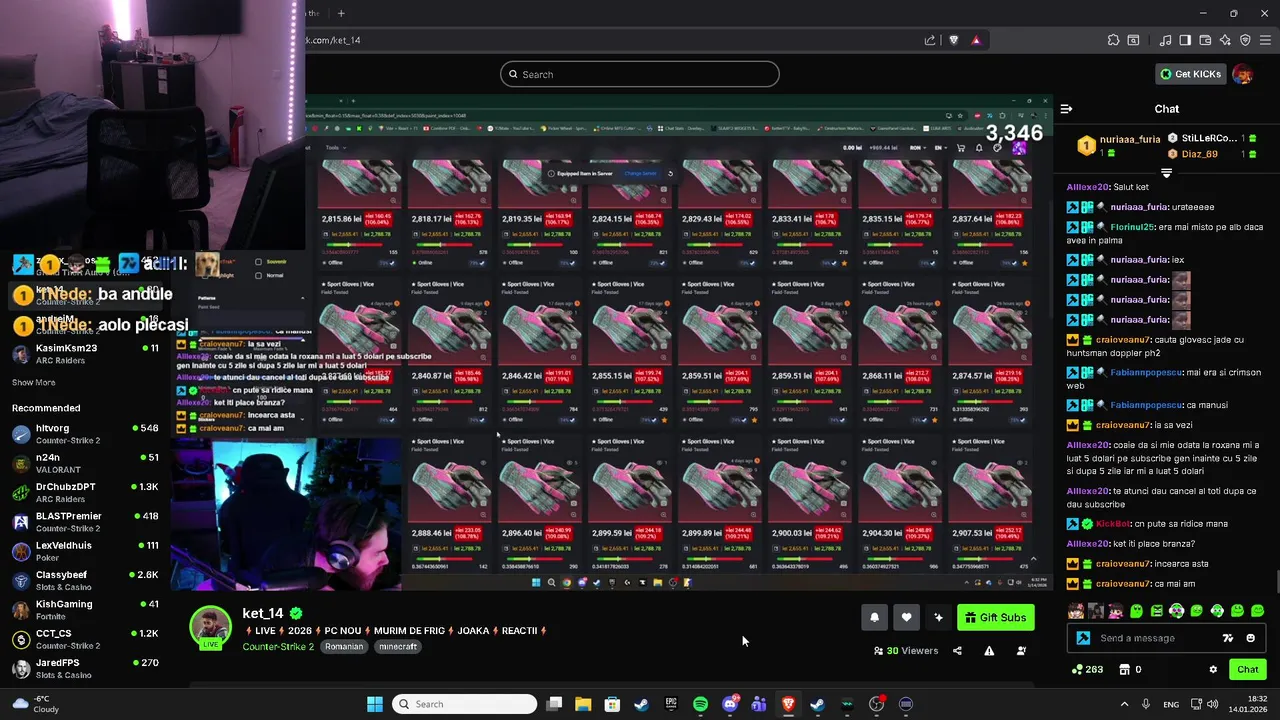Open Brave Rewards triangle icon

pos(975,40)
